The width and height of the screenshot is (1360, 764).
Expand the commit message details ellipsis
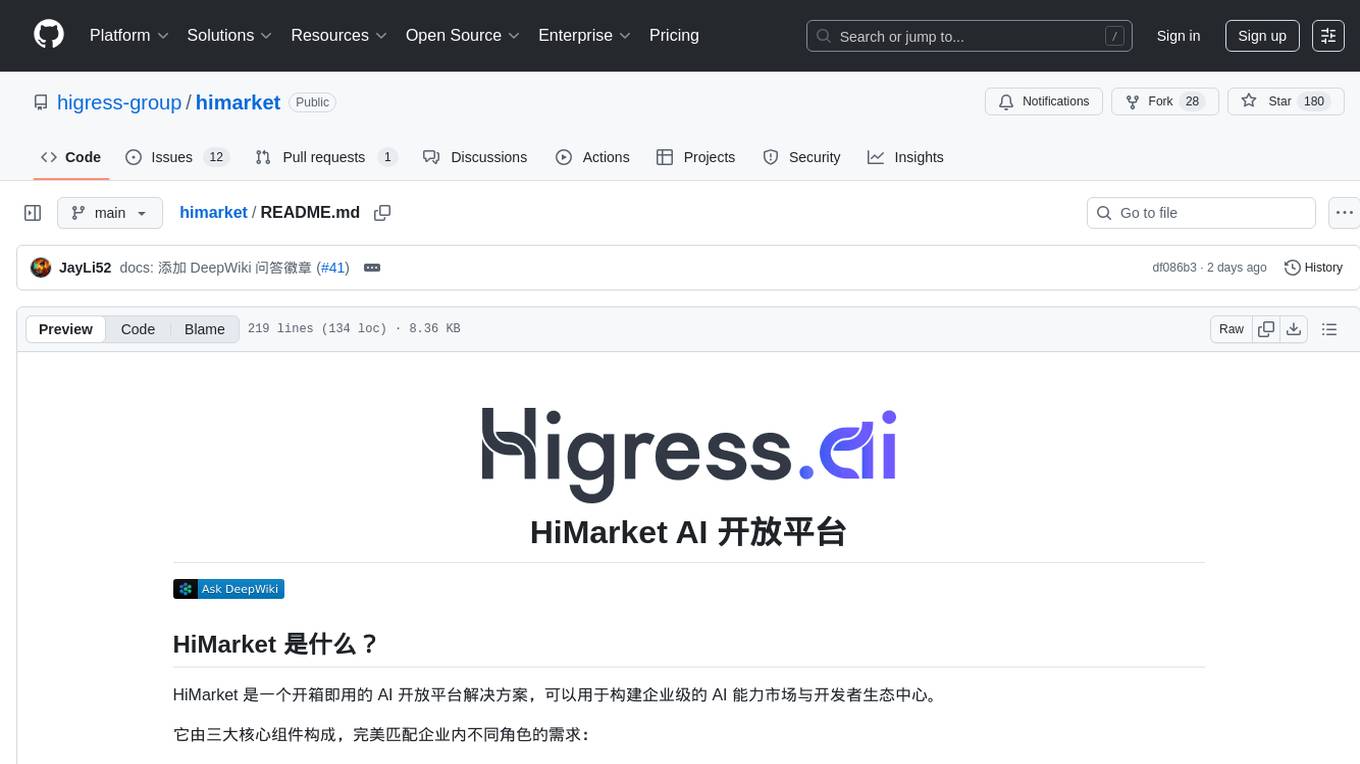pos(372,268)
